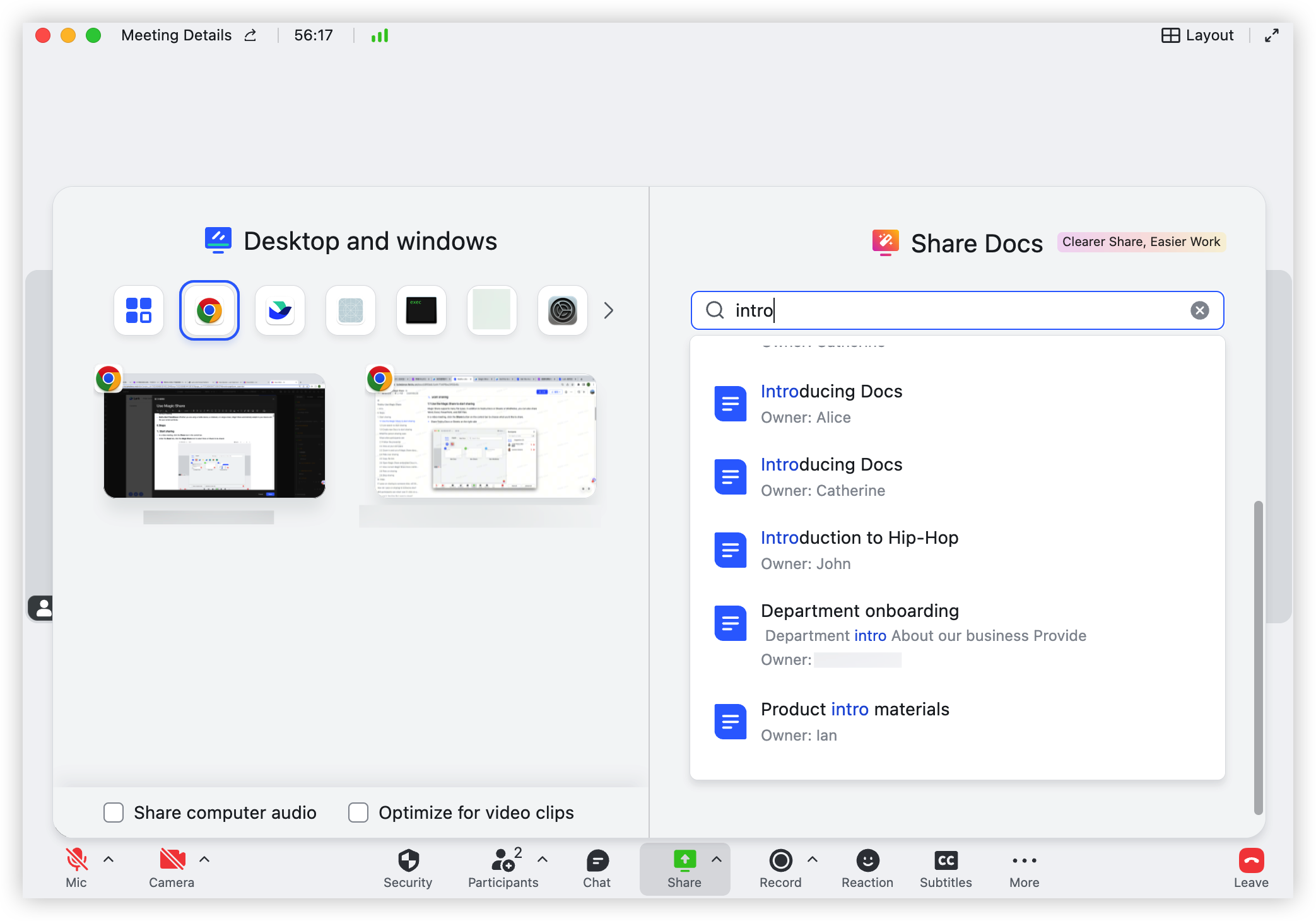Select the light blue grid app icon
This screenshot has height=921, width=1316.
click(351, 310)
